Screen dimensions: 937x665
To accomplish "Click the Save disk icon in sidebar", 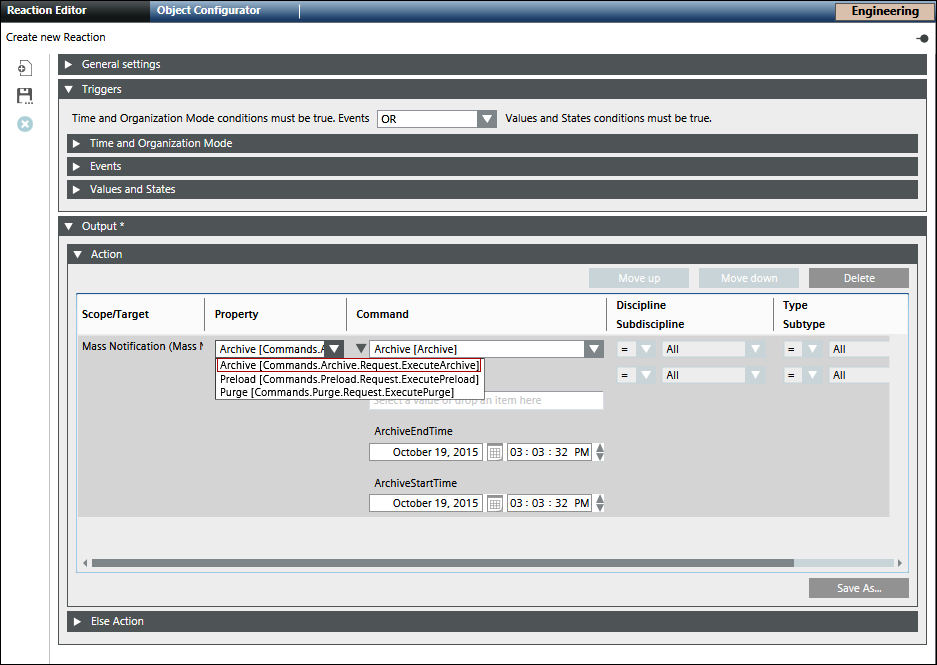I will pyautogui.click(x=25, y=96).
